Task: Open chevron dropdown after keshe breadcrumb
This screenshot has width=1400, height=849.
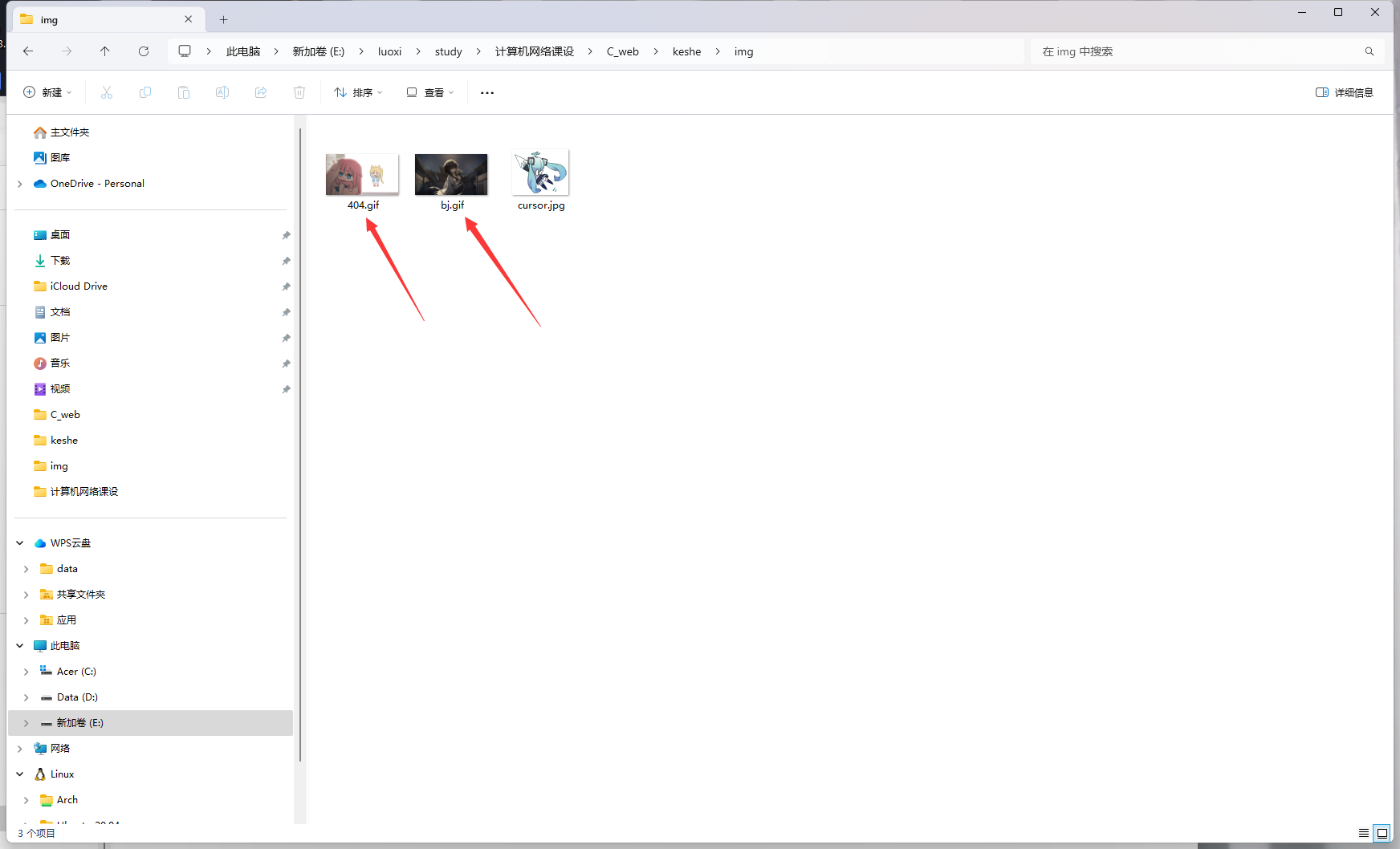Action: pyautogui.click(x=718, y=51)
